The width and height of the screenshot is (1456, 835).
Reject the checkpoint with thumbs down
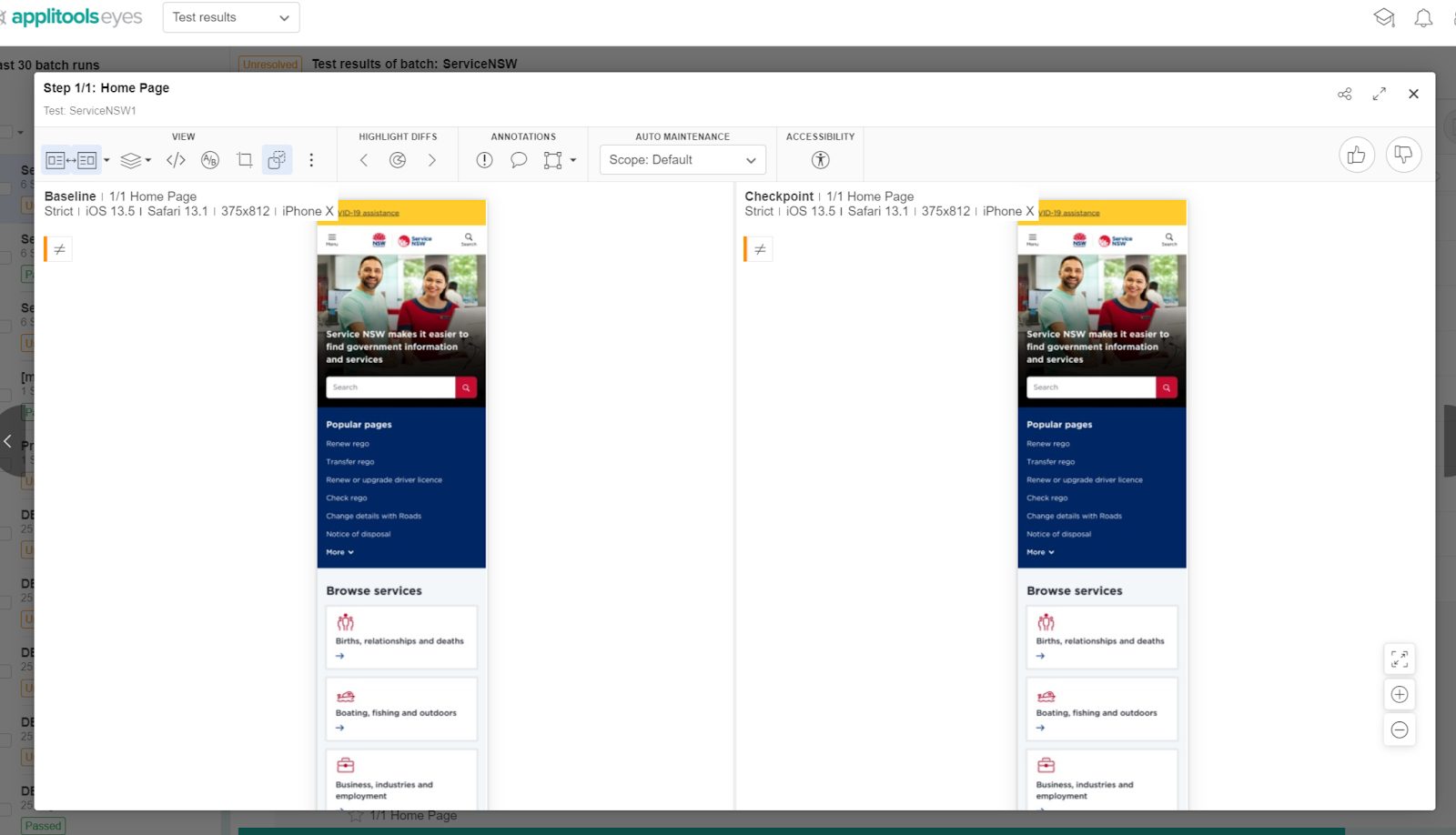[1403, 155]
